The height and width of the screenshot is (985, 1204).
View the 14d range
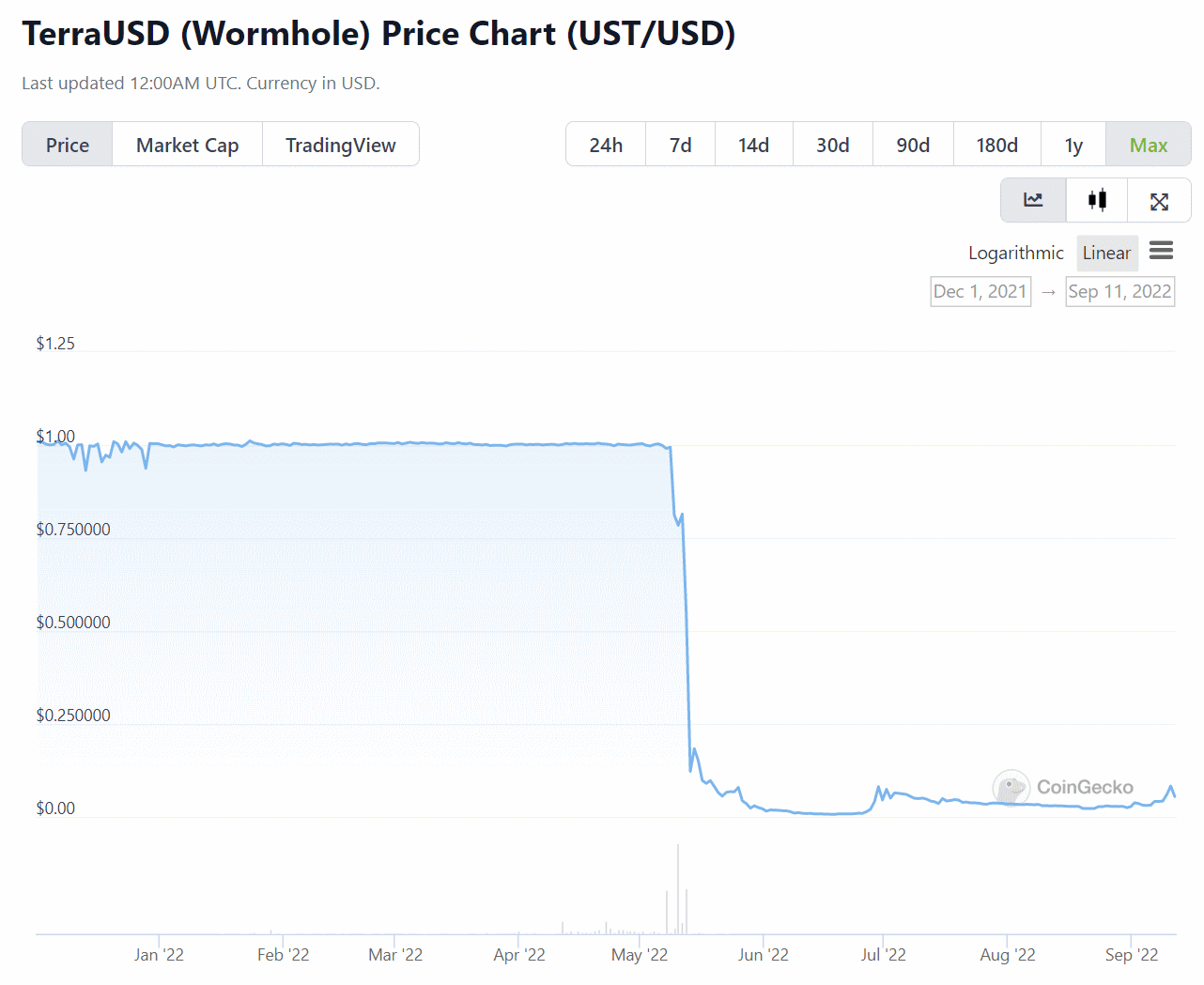click(x=753, y=145)
